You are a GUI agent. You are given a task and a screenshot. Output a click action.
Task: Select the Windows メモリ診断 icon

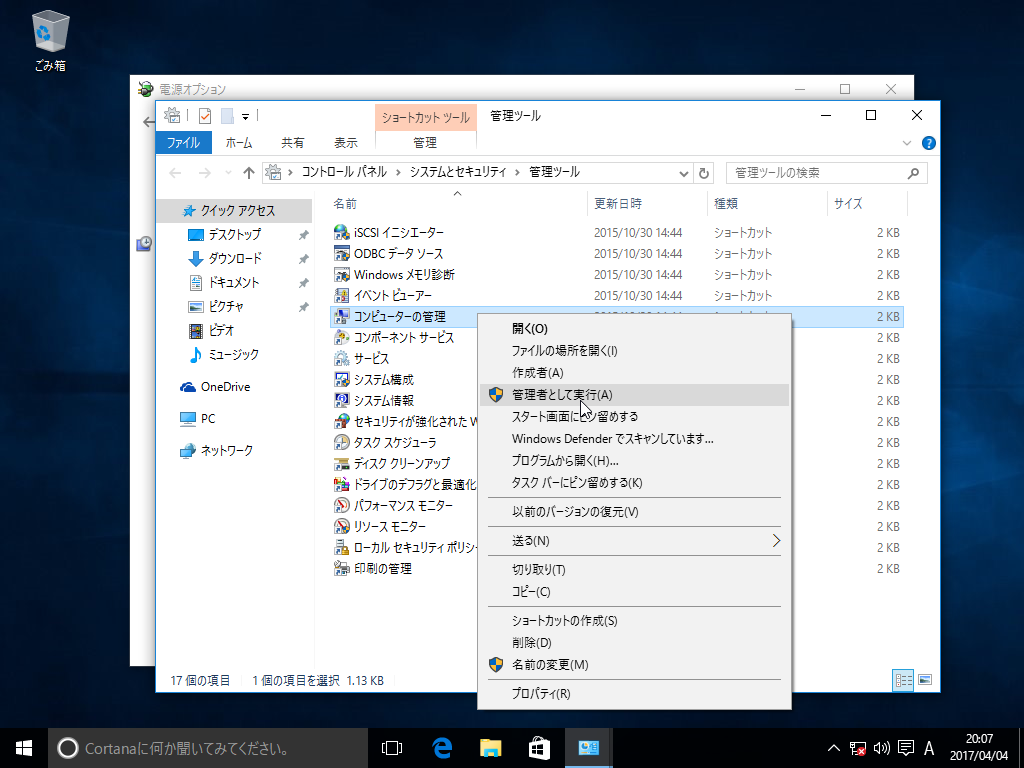tap(341, 274)
